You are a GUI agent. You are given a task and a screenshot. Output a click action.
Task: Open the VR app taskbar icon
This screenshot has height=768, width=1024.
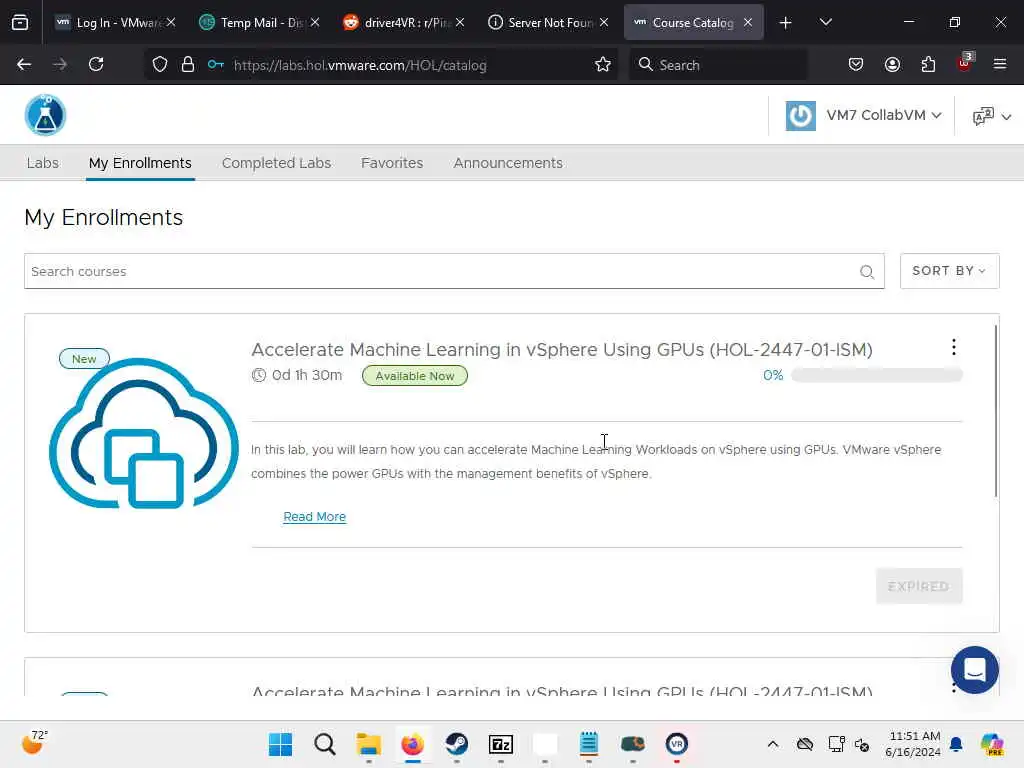tap(677, 744)
